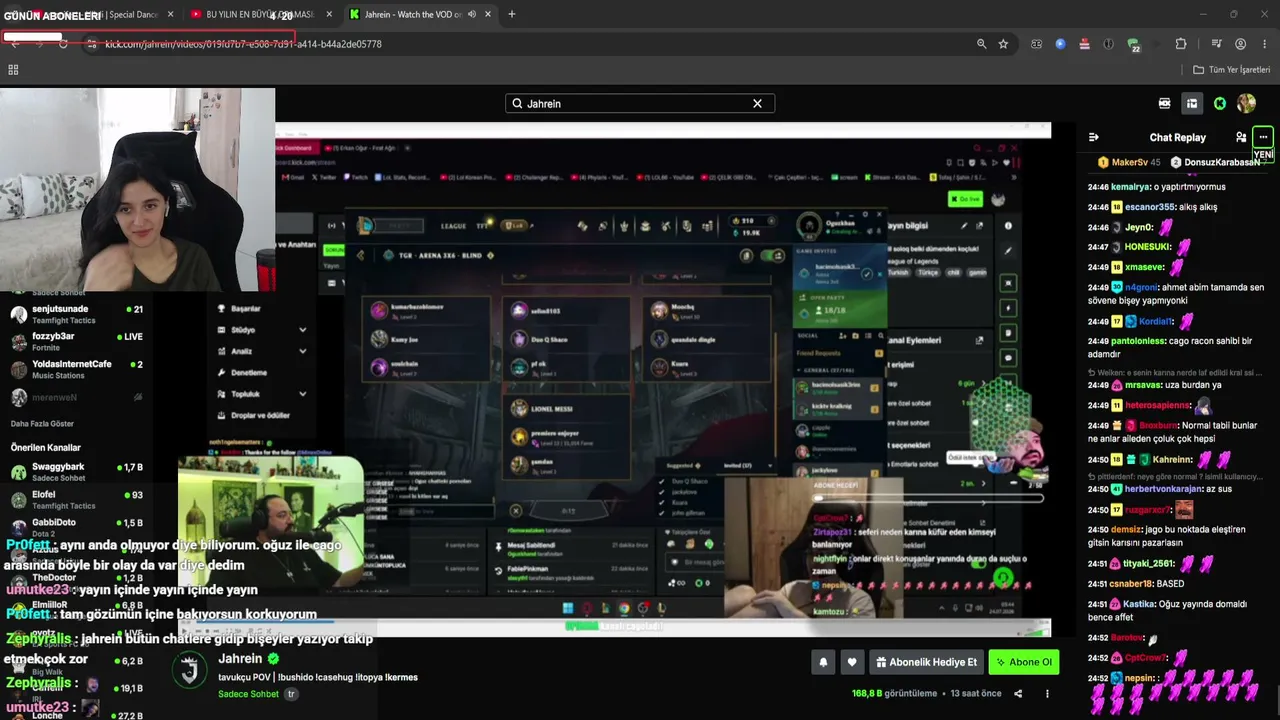The width and height of the screenshot is (1280, 720).
Task: Open the chat users list icon
Action: click(1241, 137)
